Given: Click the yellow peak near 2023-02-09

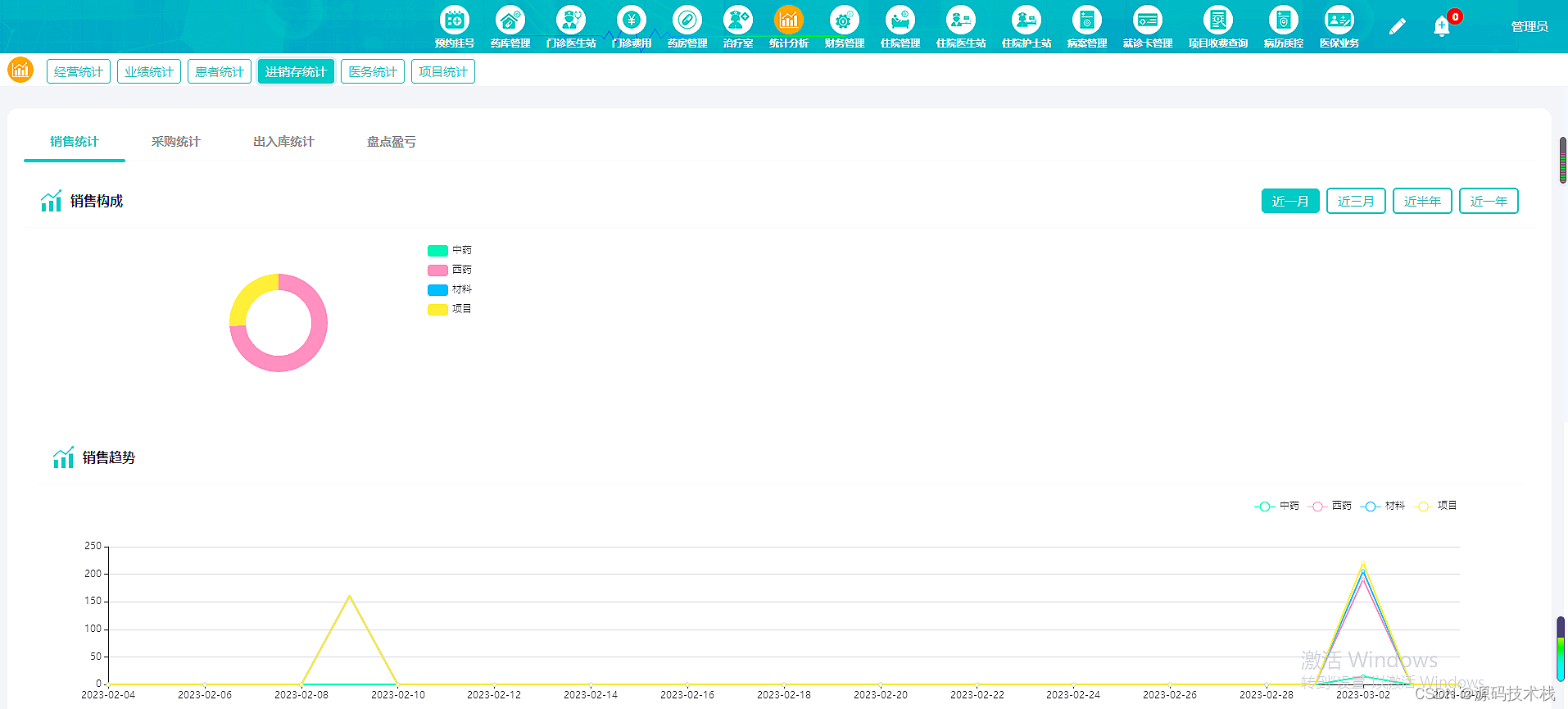Looking at the screenshot, I should click(350, 597).
